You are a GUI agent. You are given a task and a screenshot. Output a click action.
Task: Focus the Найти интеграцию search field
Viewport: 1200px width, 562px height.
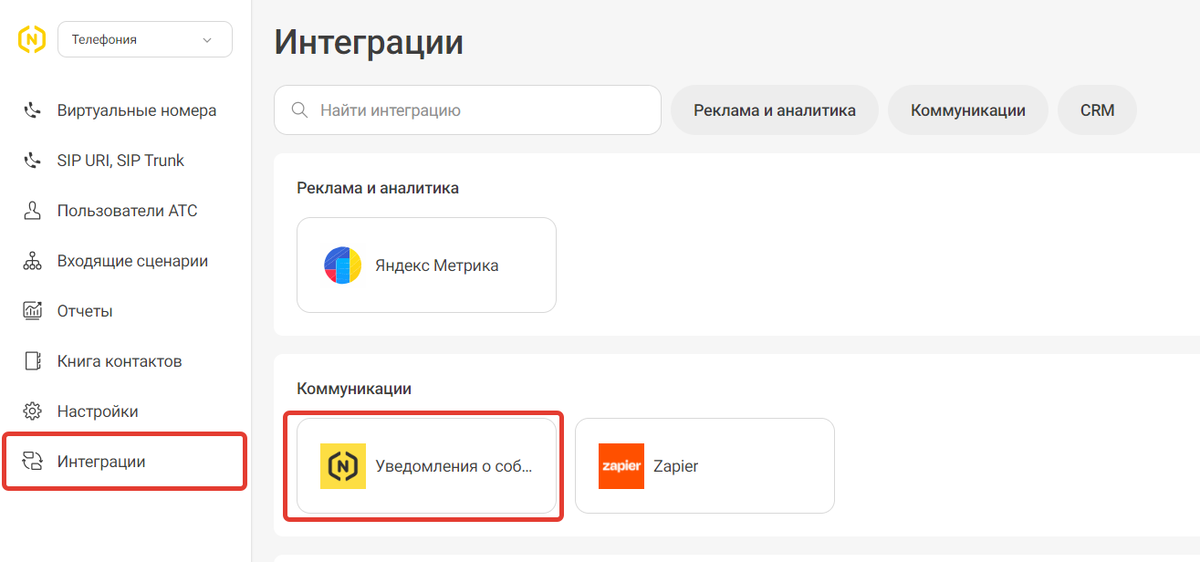click(x=468, y=110)
